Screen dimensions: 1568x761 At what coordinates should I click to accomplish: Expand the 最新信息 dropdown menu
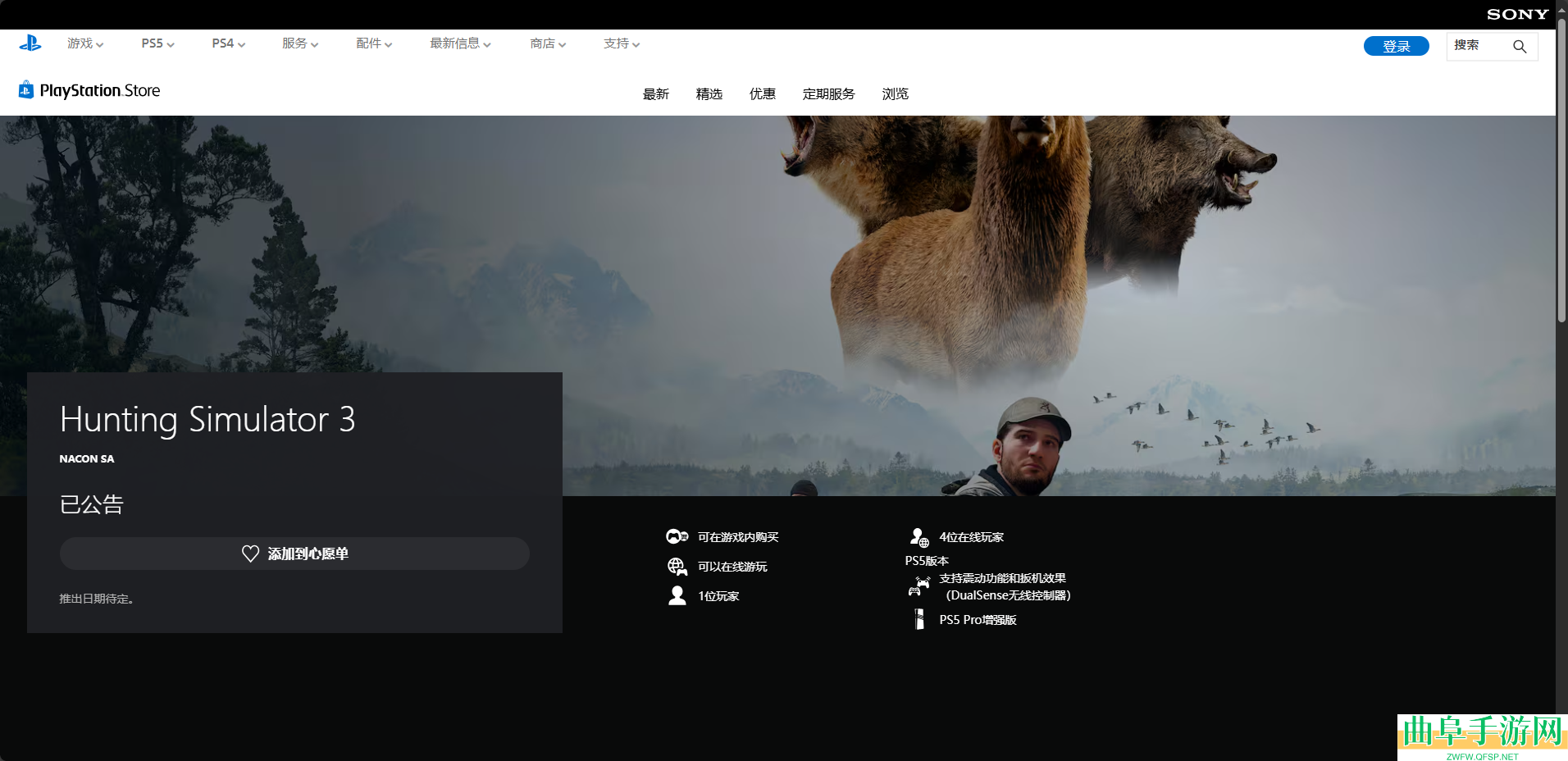(x=460, y=43)
